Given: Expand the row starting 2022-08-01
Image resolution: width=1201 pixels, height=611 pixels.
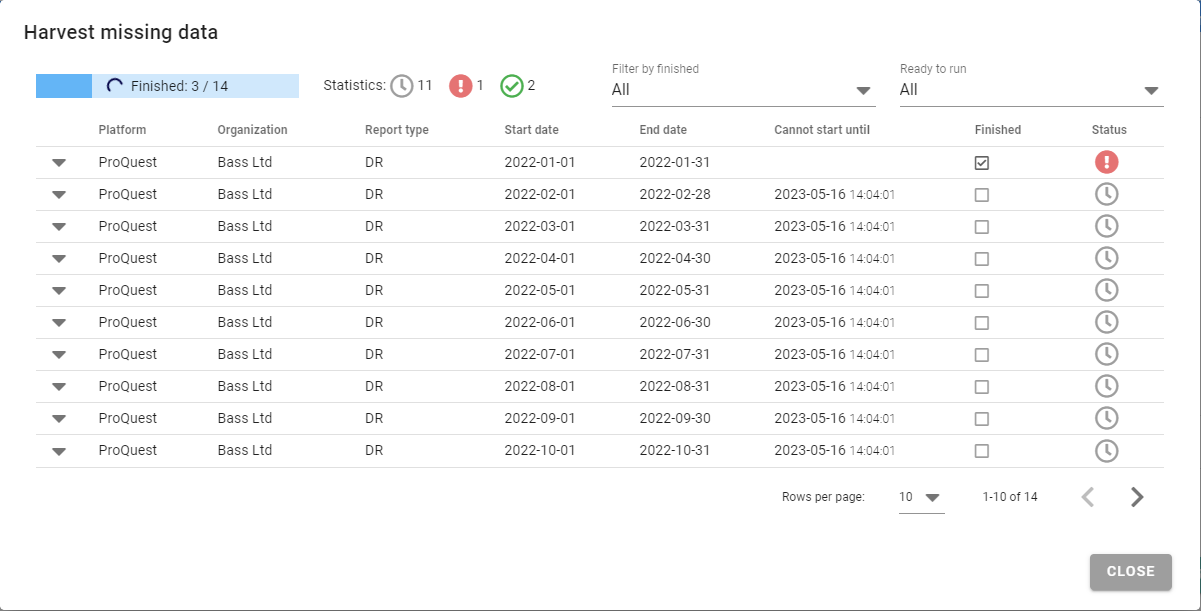Looking at the screenshot, I should coord(59,387).
